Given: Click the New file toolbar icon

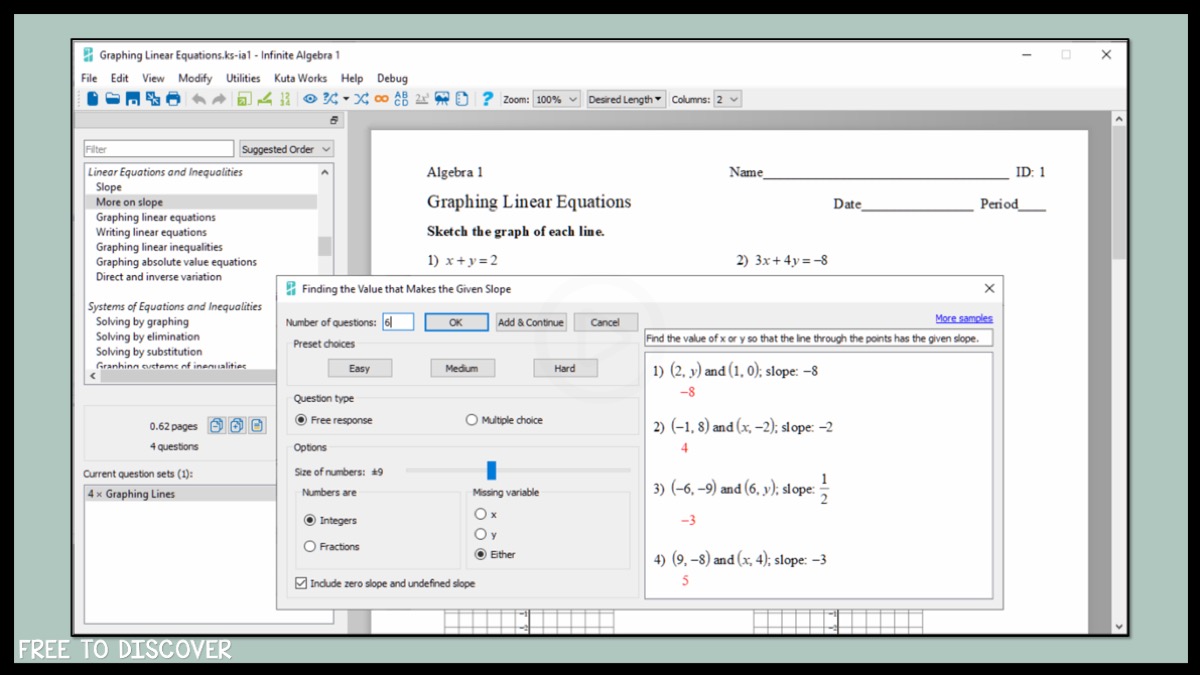Looking at the screenshot, I should pyautogui.click(x=93, y=99).
